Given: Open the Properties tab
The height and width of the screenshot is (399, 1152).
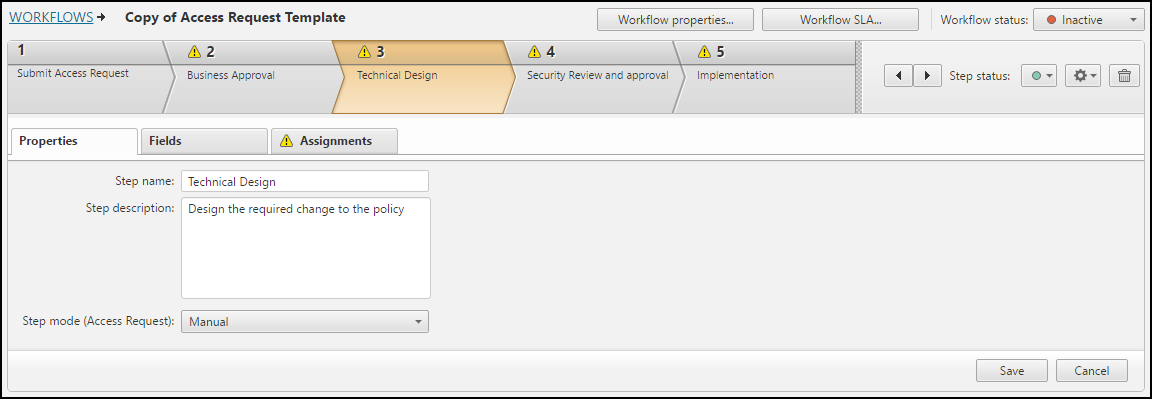Looking at the screenshot, I should click(74, 141).
